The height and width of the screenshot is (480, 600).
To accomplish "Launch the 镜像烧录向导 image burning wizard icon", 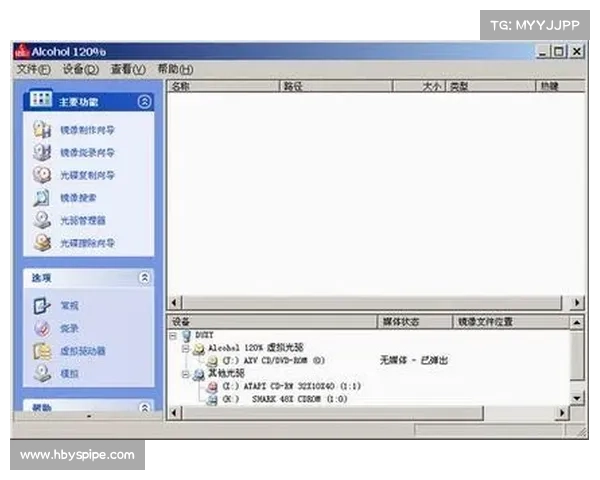I will tap(42, 152).
